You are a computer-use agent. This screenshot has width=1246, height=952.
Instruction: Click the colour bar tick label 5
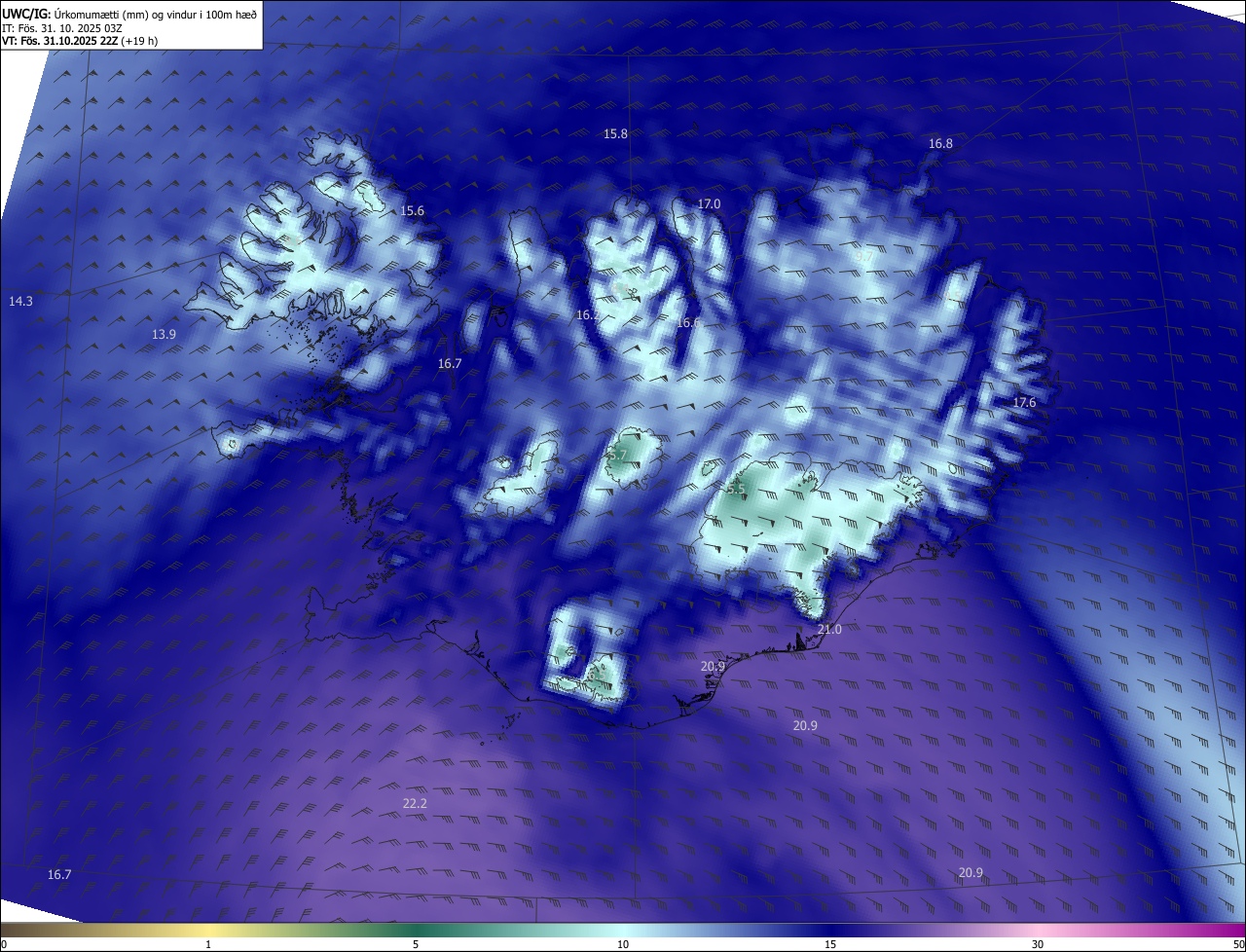pyautogui.click(x=416, y=944)
